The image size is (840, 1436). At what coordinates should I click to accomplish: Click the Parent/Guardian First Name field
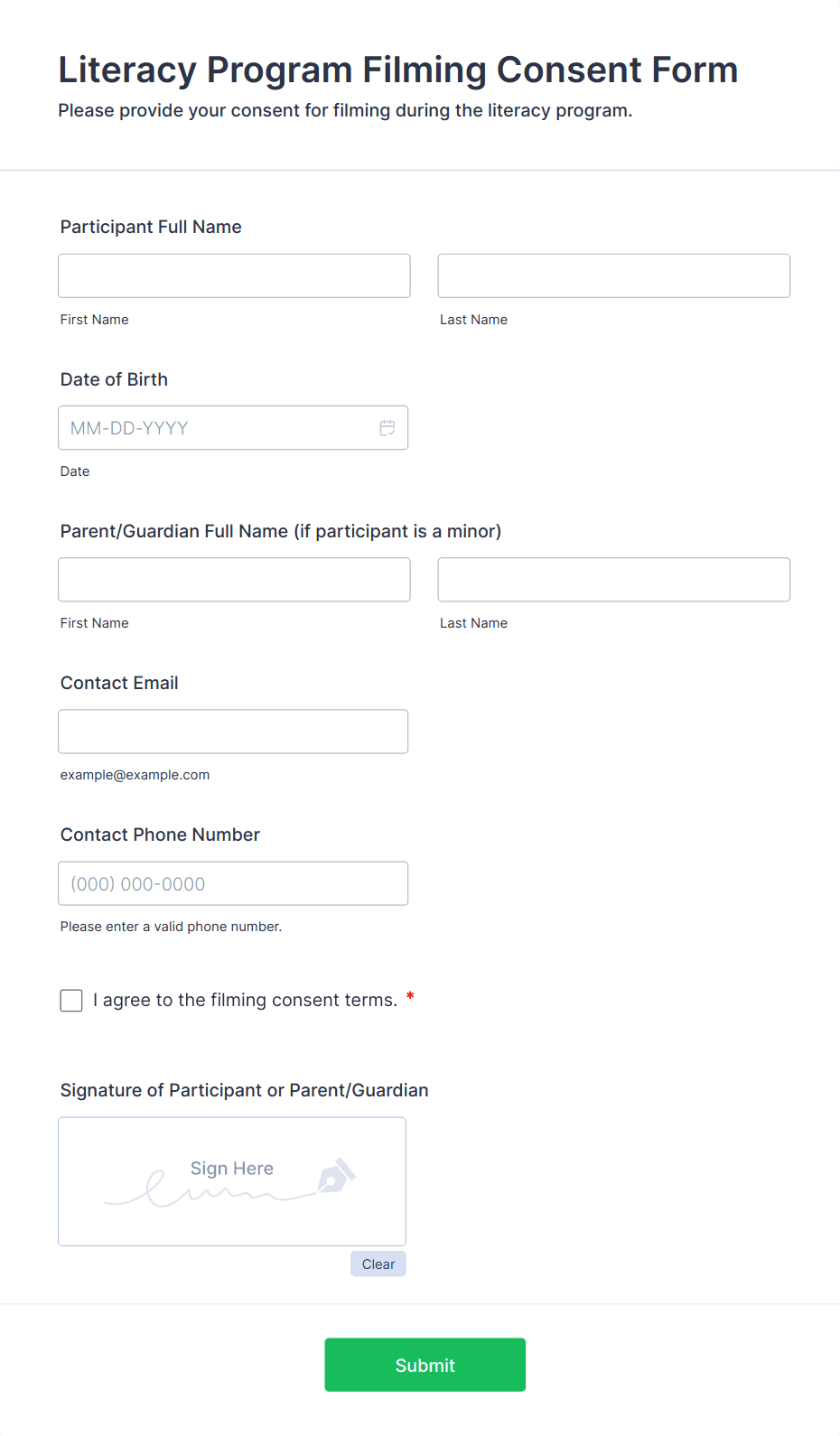pos(234,580)
